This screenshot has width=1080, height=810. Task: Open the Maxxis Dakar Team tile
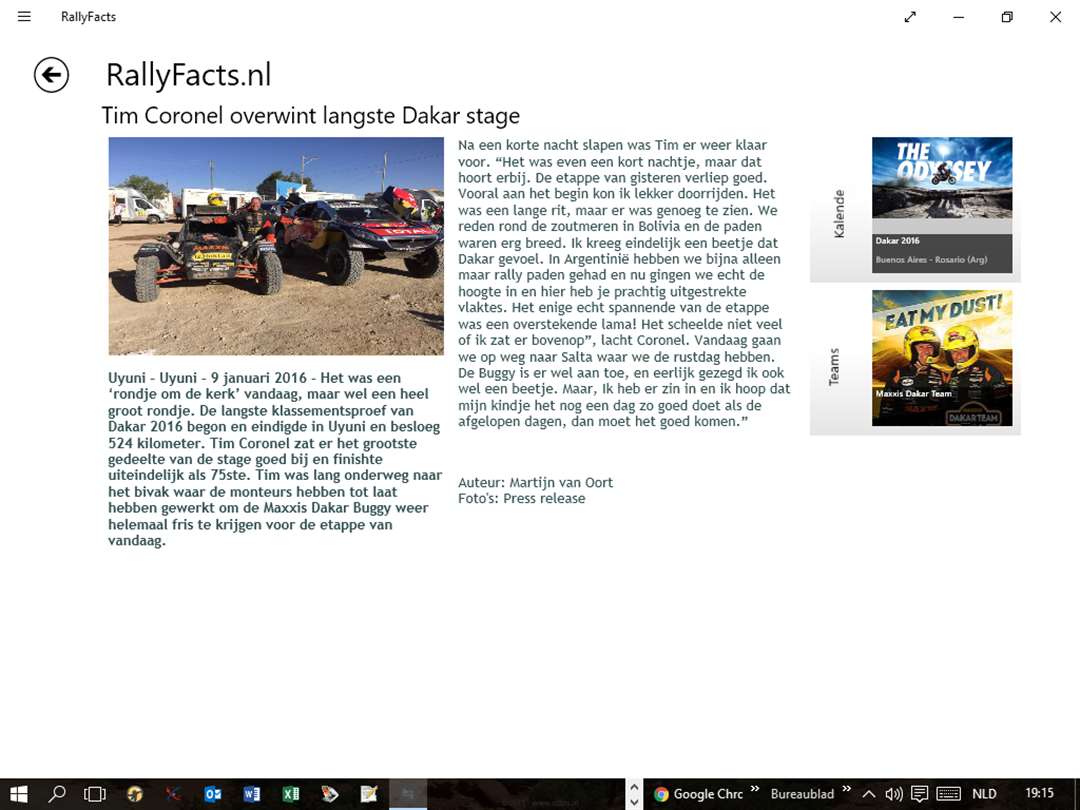[x=942, y=358]
